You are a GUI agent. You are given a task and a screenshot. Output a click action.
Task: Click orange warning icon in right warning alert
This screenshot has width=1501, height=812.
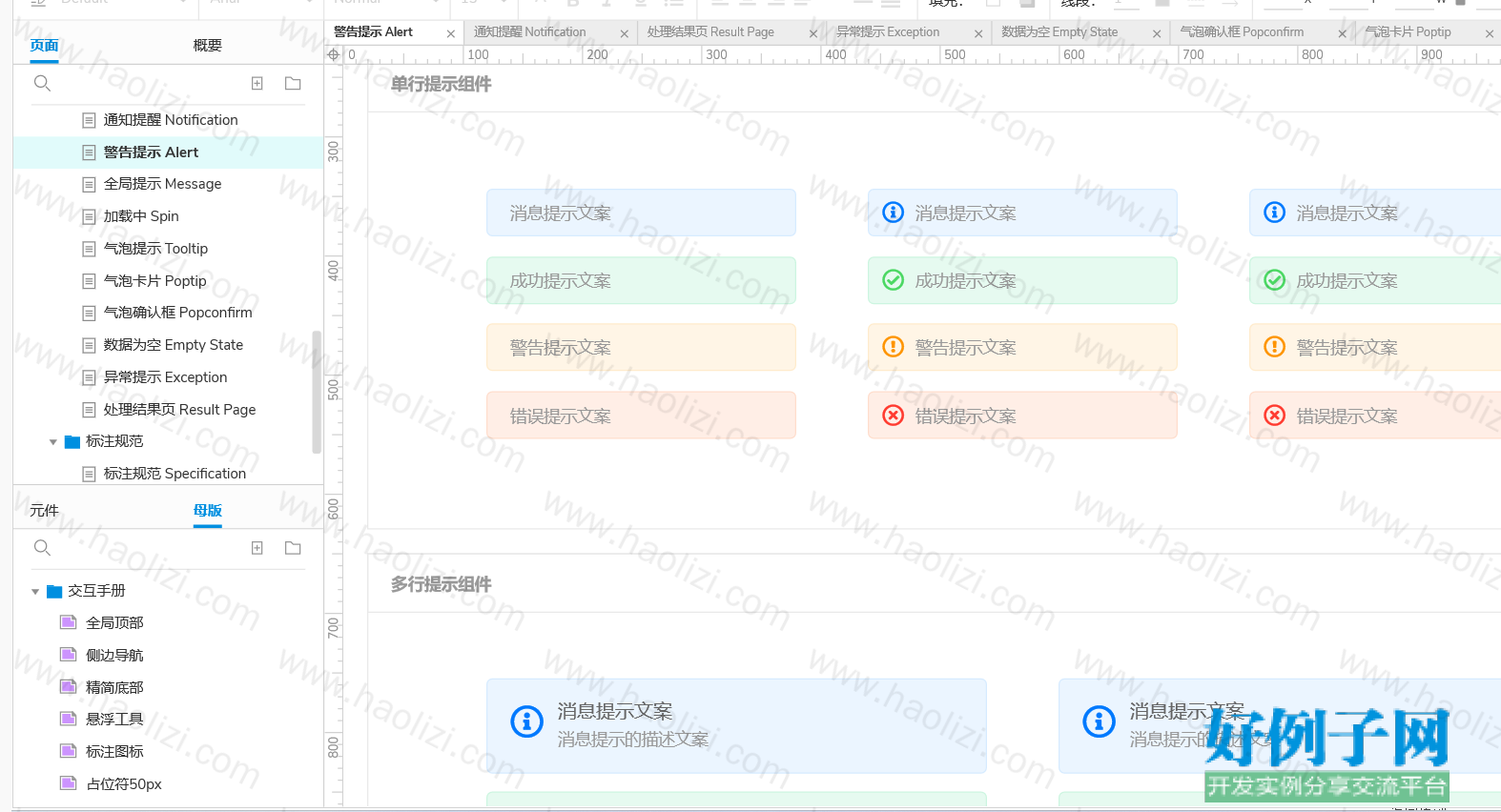(x=1274, y=346)
